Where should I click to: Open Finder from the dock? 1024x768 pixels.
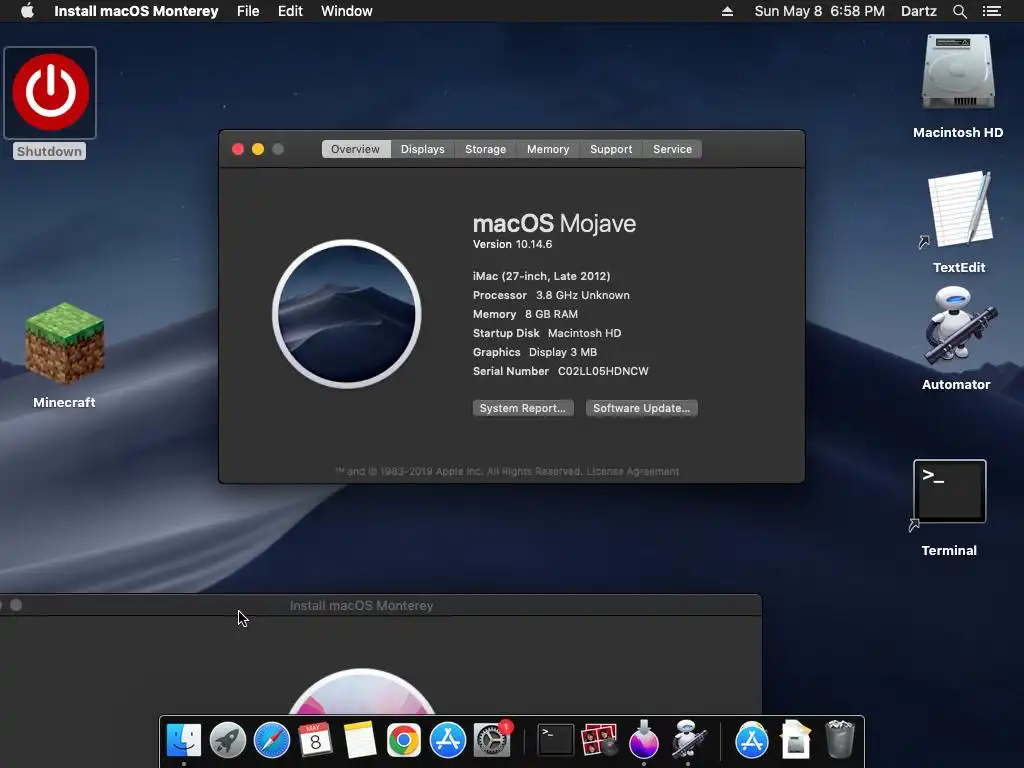point(184,741)
